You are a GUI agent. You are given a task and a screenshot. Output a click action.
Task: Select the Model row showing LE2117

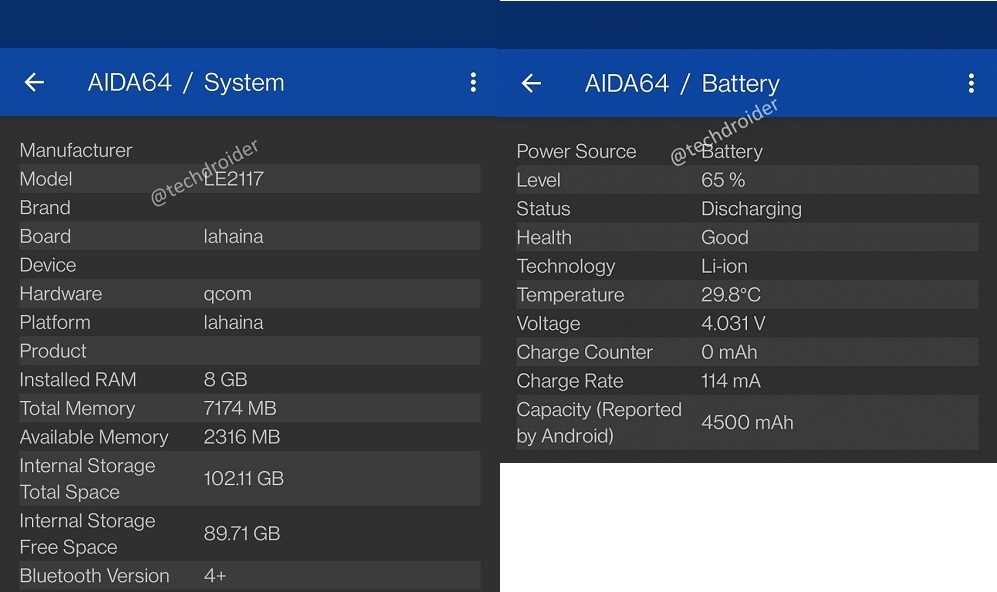(249, 179)
